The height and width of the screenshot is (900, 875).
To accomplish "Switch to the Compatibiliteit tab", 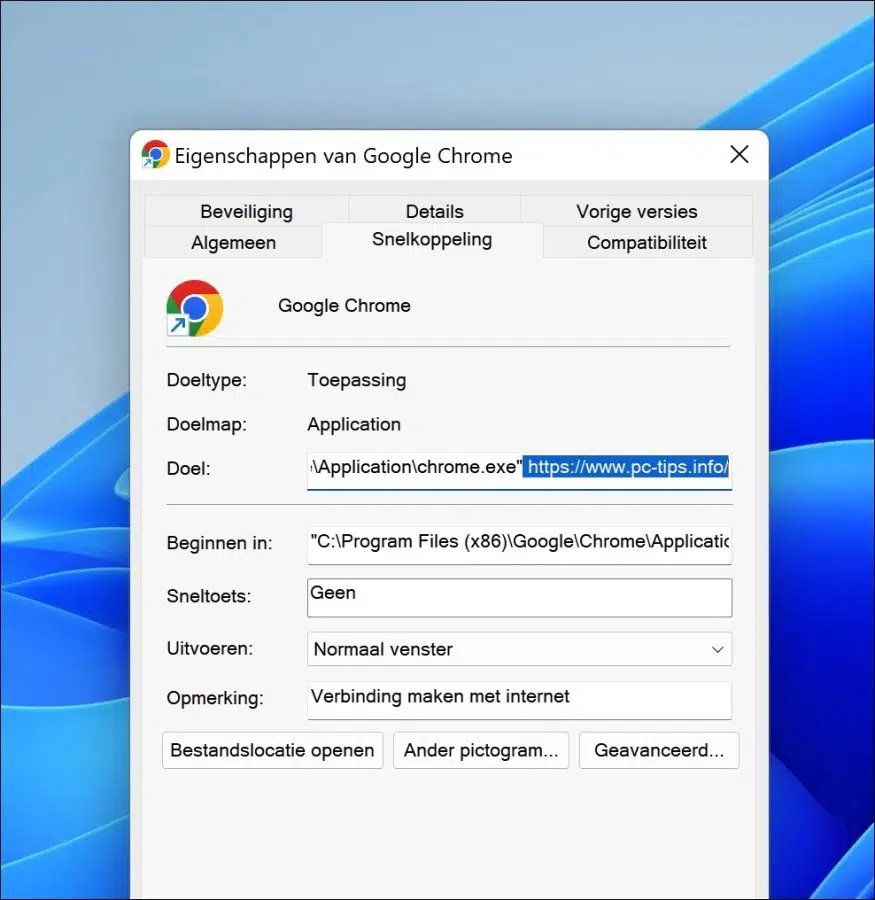I will 646,242.
